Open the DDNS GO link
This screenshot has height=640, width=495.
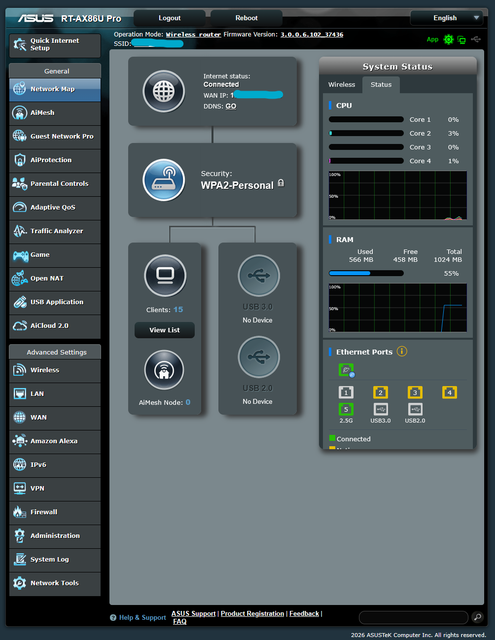231,106
